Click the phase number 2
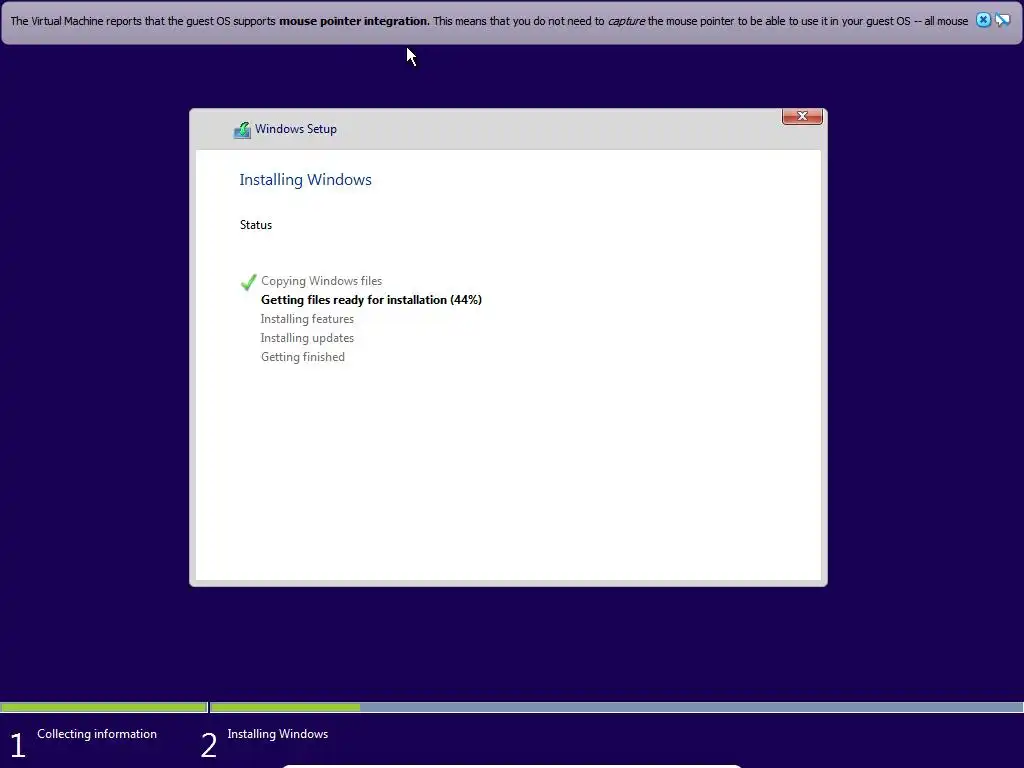Screen dimensions: 1024x768 208,746
